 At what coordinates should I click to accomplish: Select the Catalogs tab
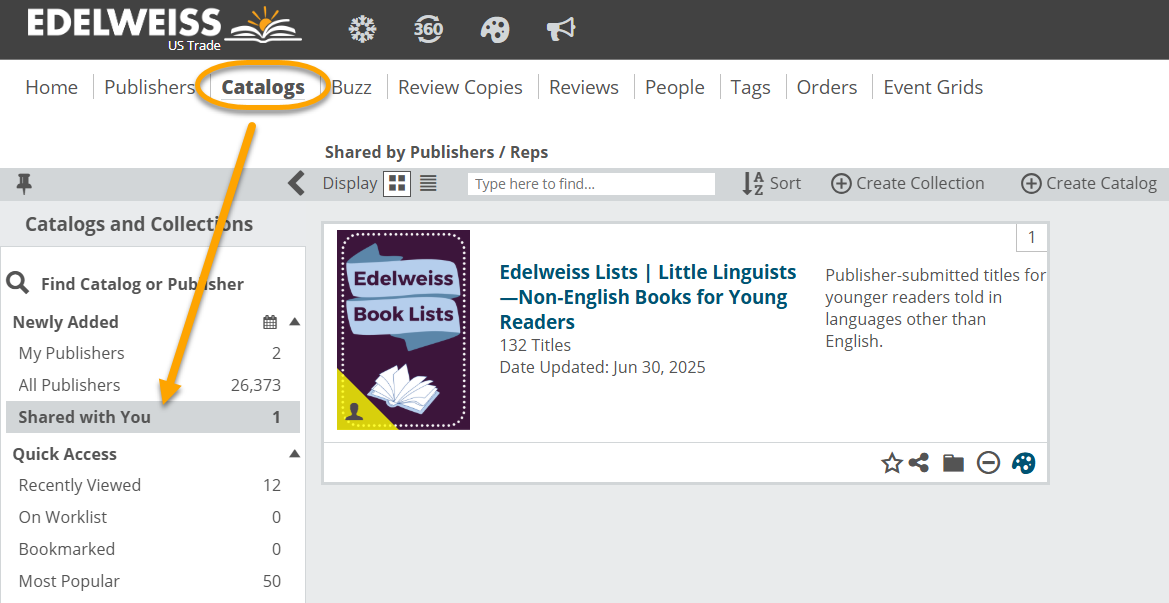click(263, 87)
